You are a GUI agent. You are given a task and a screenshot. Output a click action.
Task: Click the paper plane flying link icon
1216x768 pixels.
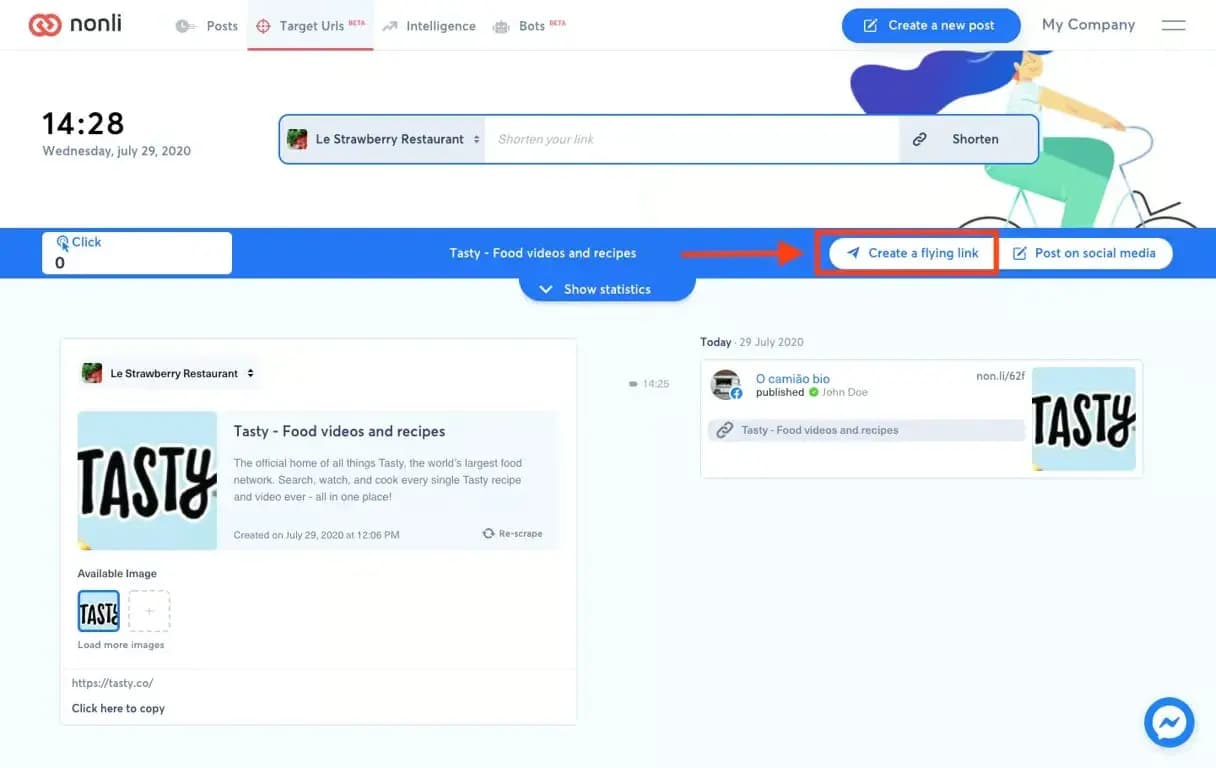point(853,253)
